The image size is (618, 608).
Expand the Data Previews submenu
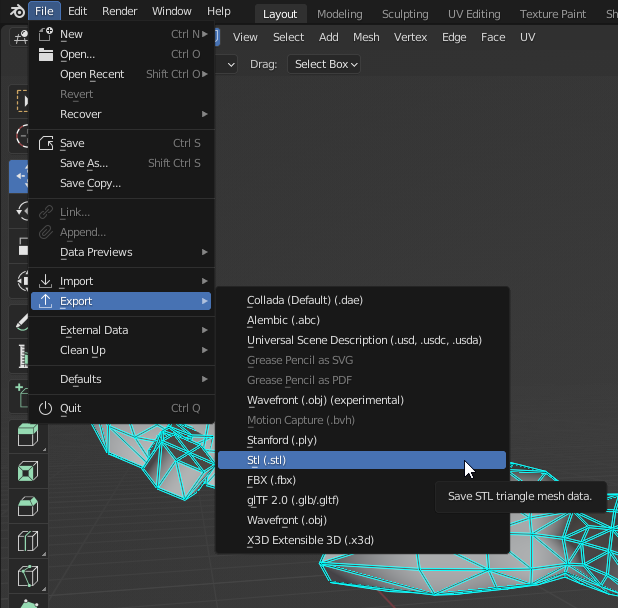(x=121, y=252)
